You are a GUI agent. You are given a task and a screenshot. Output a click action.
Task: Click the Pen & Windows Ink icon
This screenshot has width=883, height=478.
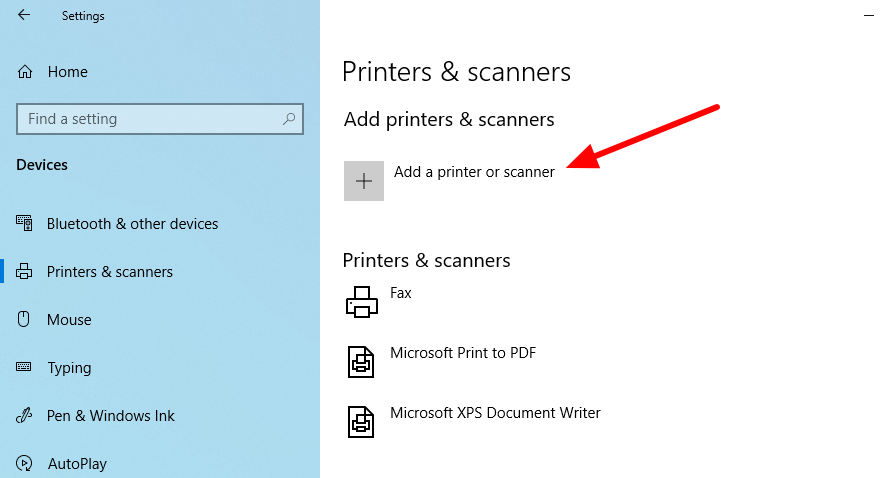[x=24, y=416]
